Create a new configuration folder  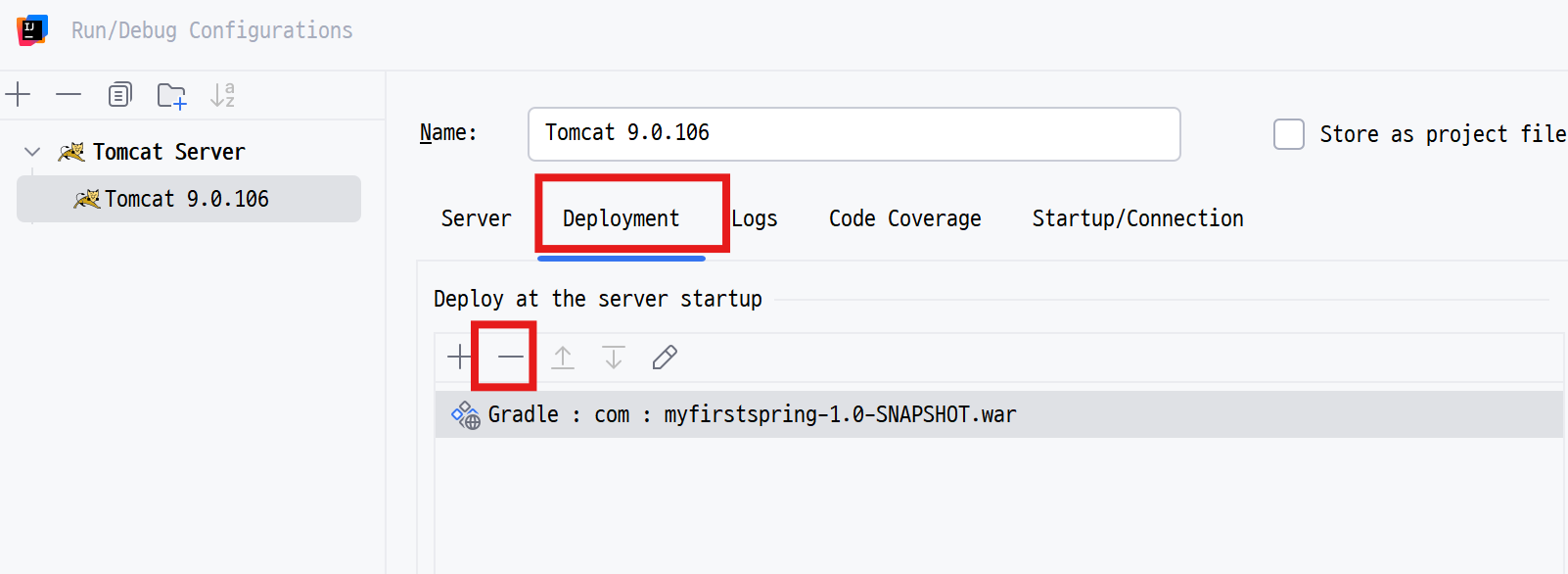coord(171,95)
